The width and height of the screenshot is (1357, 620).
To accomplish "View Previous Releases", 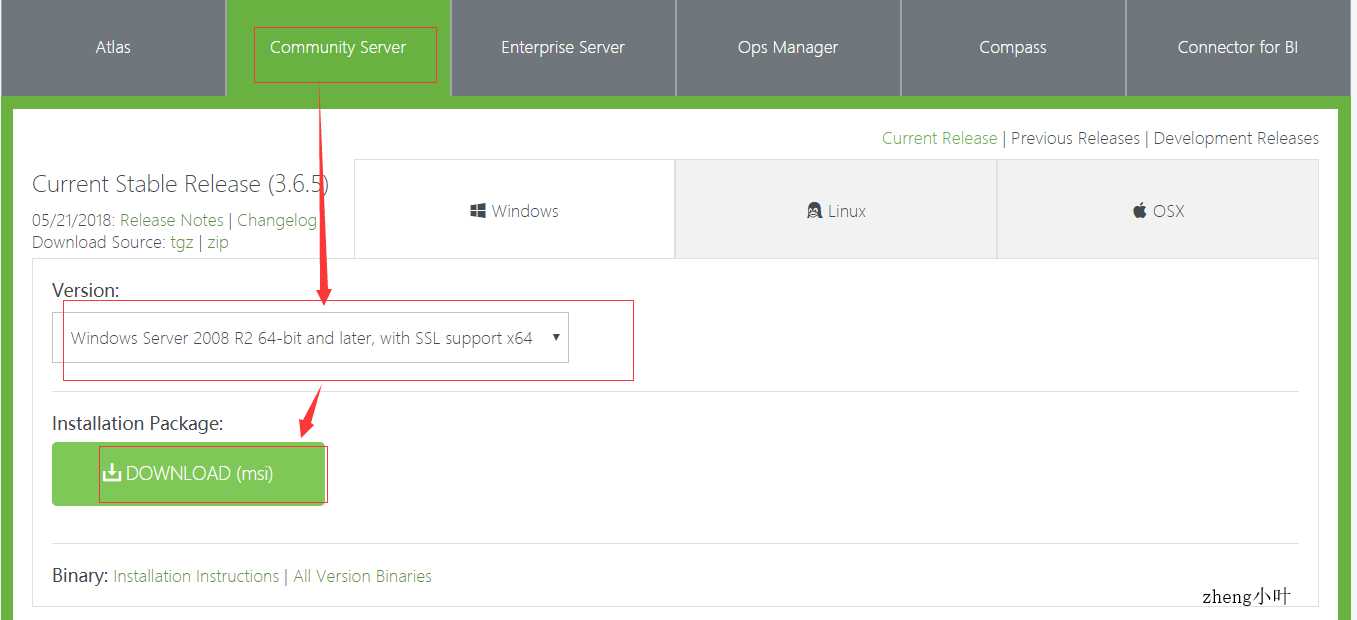I will (x=1075, y=138).
